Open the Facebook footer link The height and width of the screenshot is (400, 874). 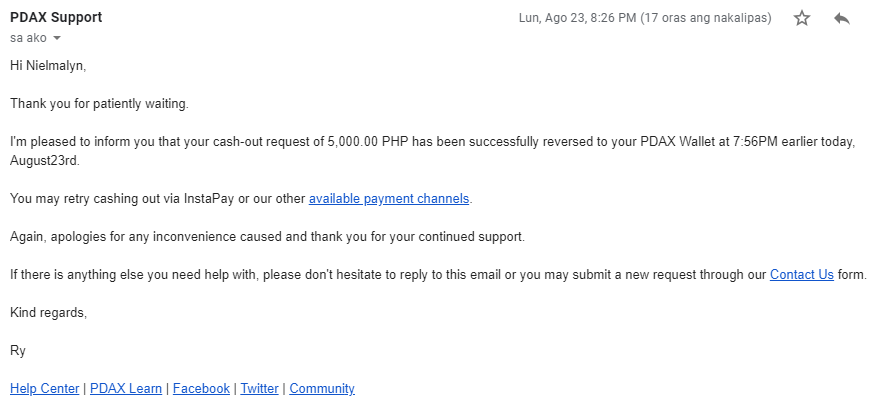(x=201, y=388)
